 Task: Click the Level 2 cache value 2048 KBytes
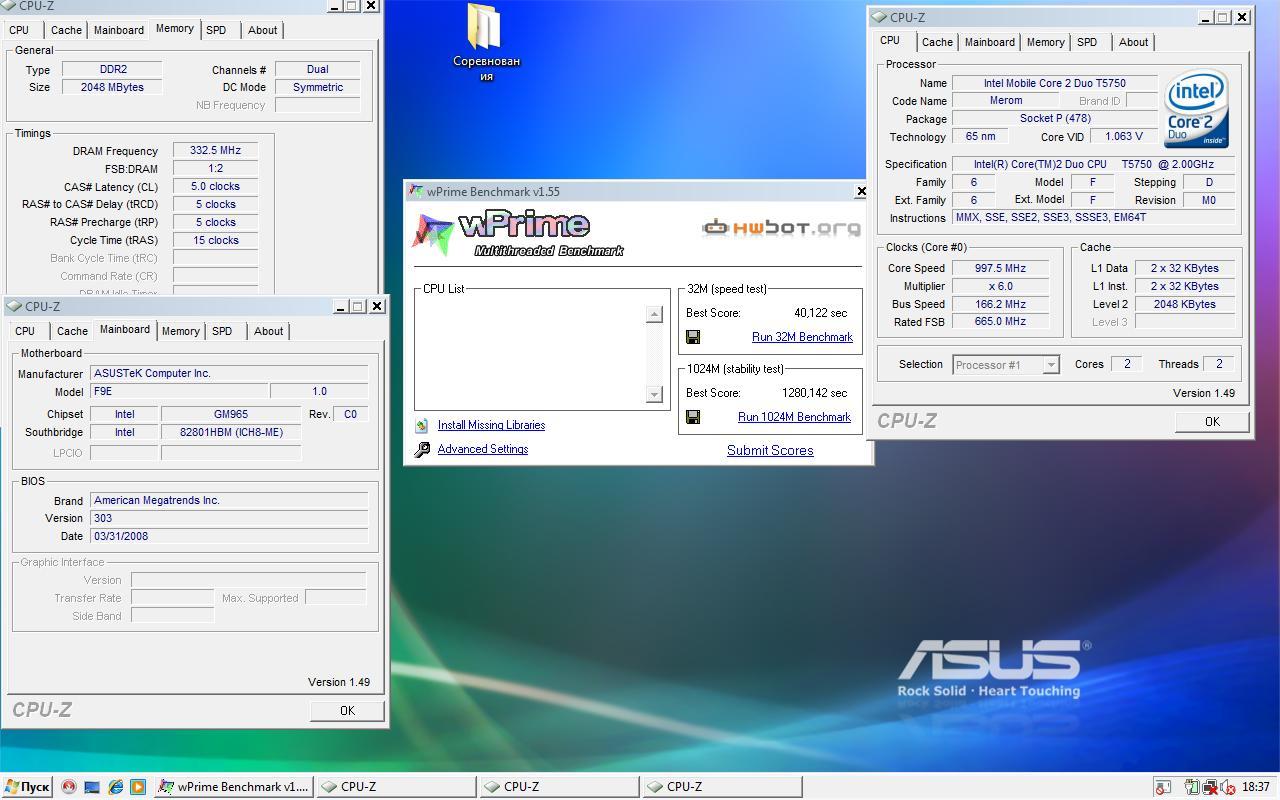pyautogui.click(x=1184, y=304)
